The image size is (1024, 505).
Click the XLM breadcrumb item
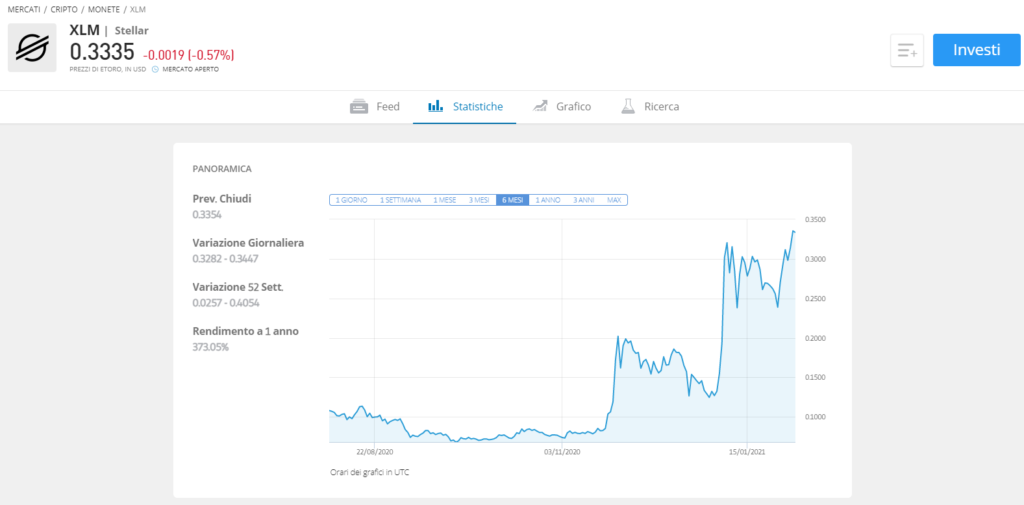coord(138,10)
